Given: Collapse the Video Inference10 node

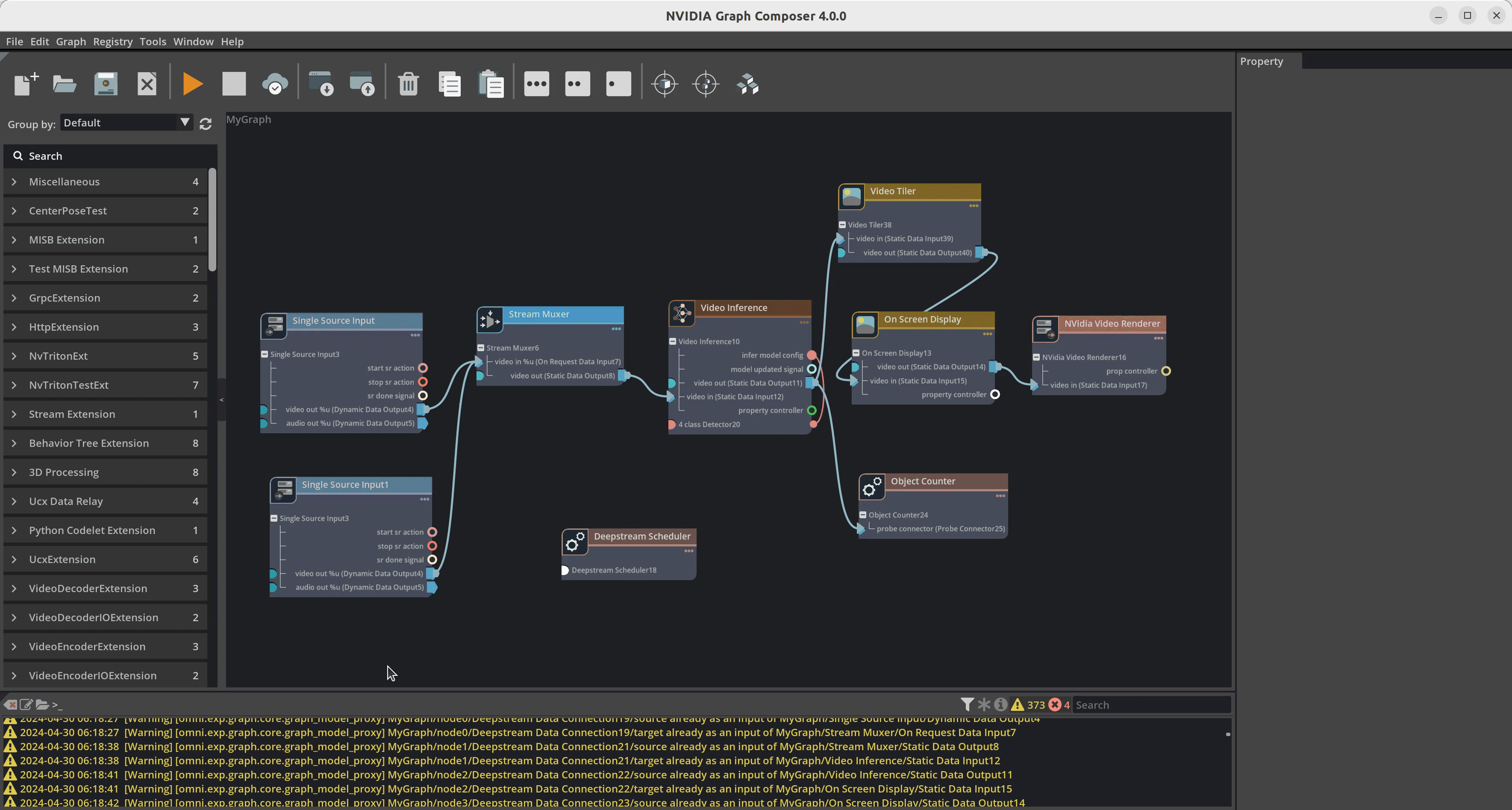Looking at the screenshot, I should pyautogui.click(x=673, y=341).
